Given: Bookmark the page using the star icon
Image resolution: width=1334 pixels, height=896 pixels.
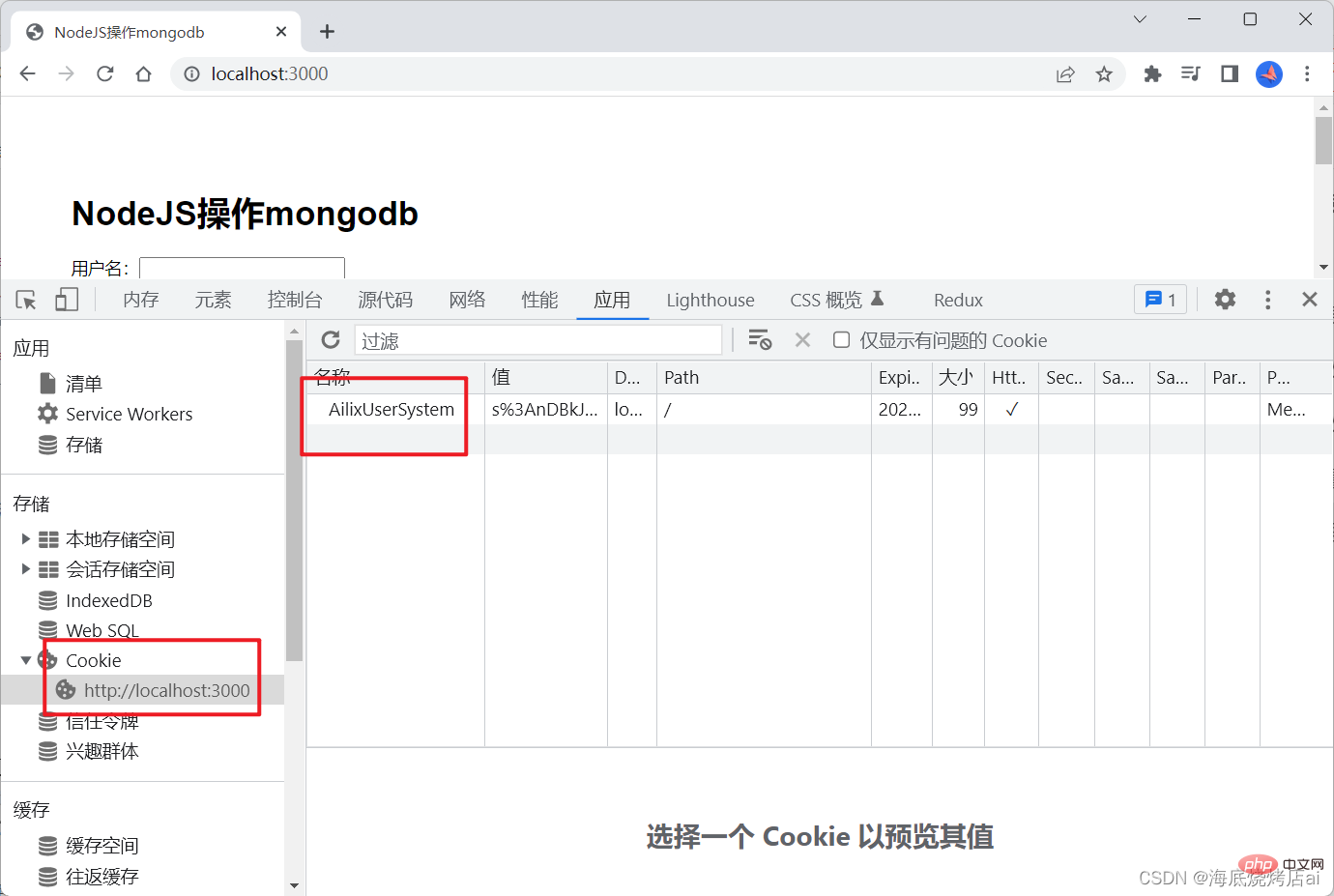Looking at the screenshot, I should [1104, 73].
